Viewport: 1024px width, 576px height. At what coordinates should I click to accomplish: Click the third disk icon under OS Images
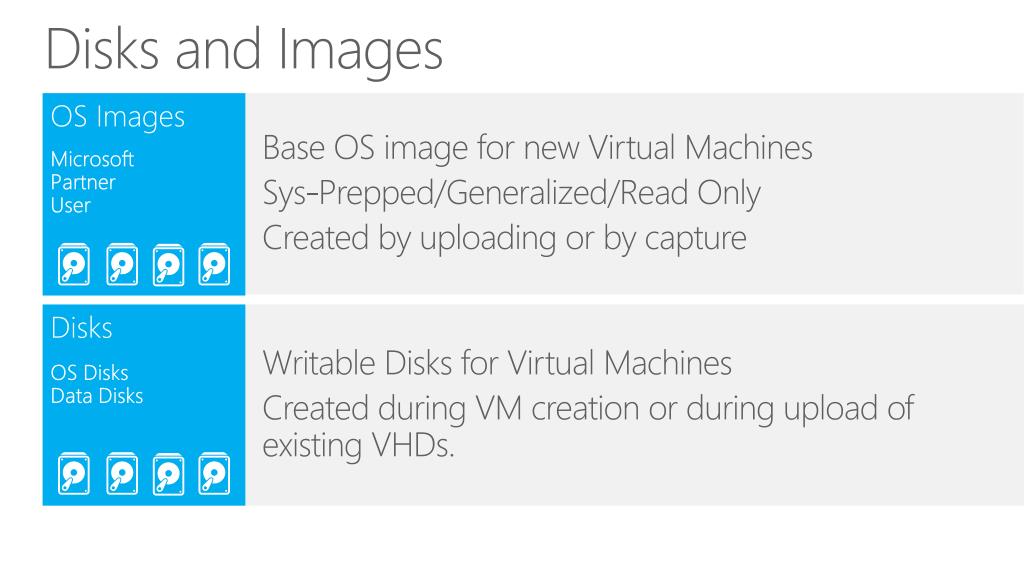pyautogui.click(x=168, y=264)
